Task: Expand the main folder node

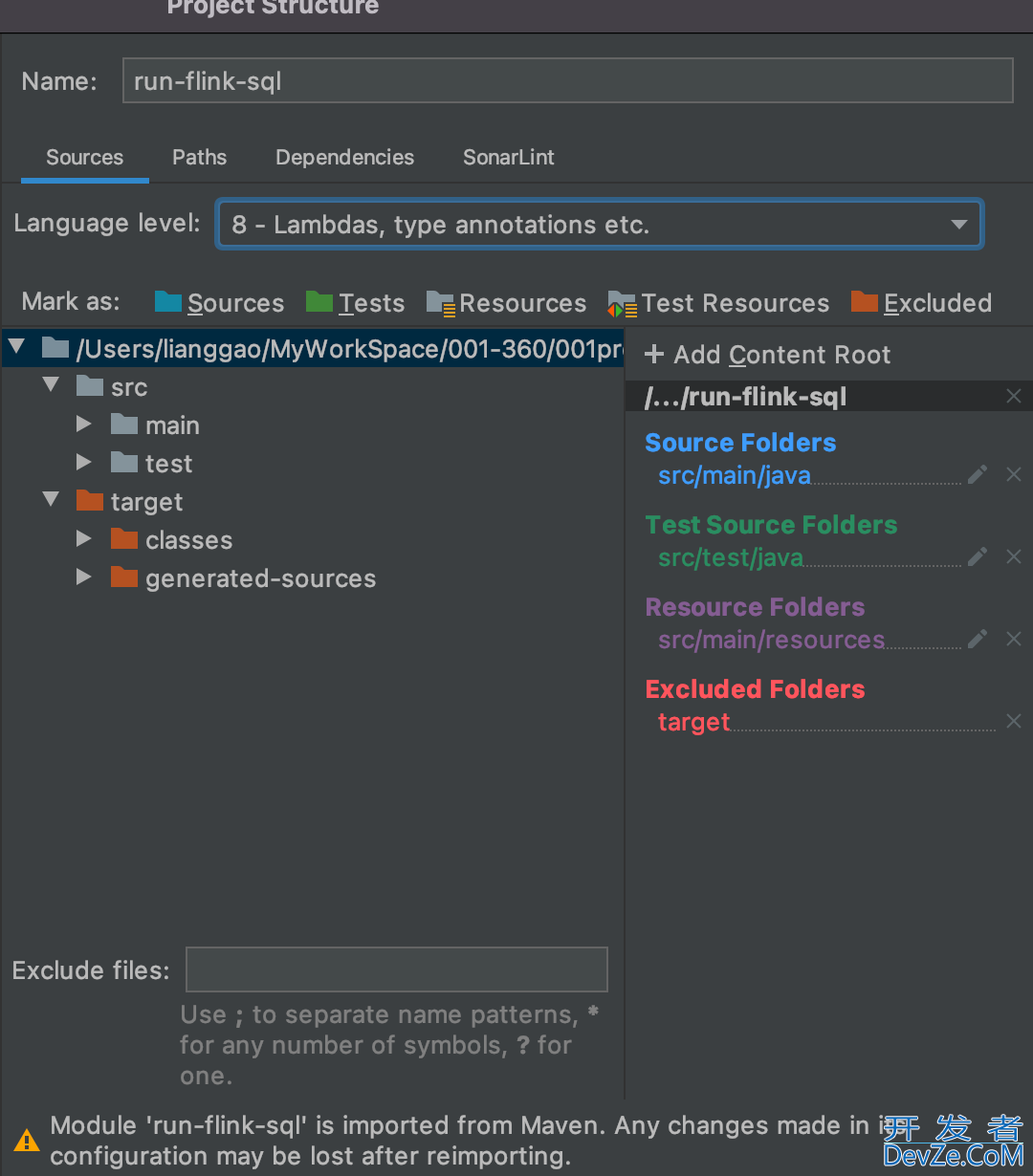Action: point(84,425)
